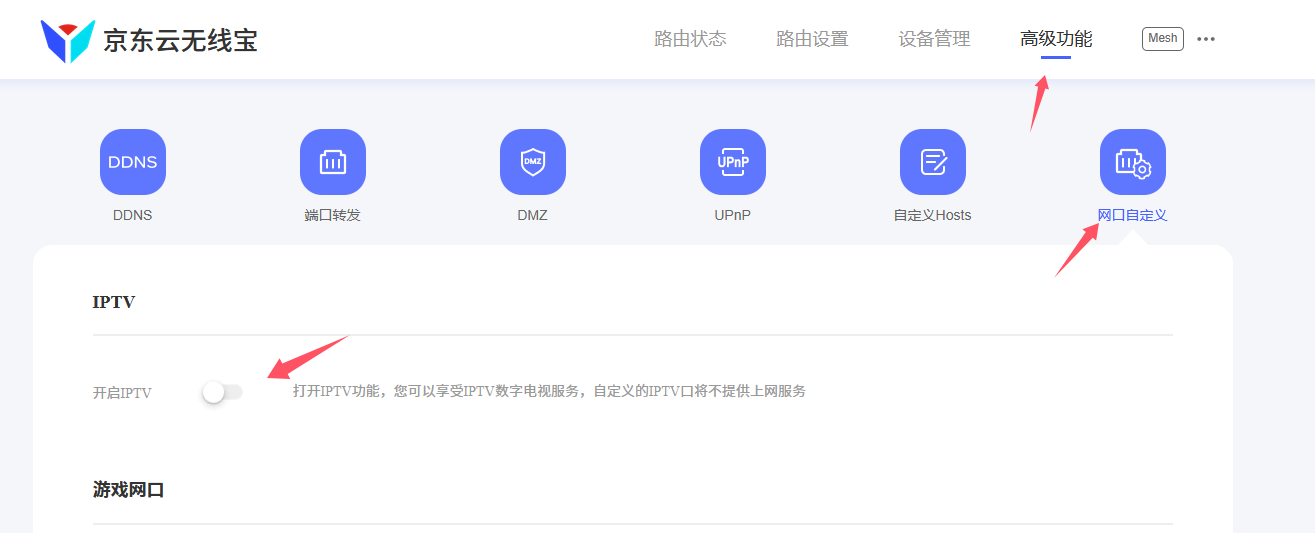This screenshot has width=1315, height=533.
Task: Open the three-dot more menu
Action: pyautogui.click(x=1206, y=39)
